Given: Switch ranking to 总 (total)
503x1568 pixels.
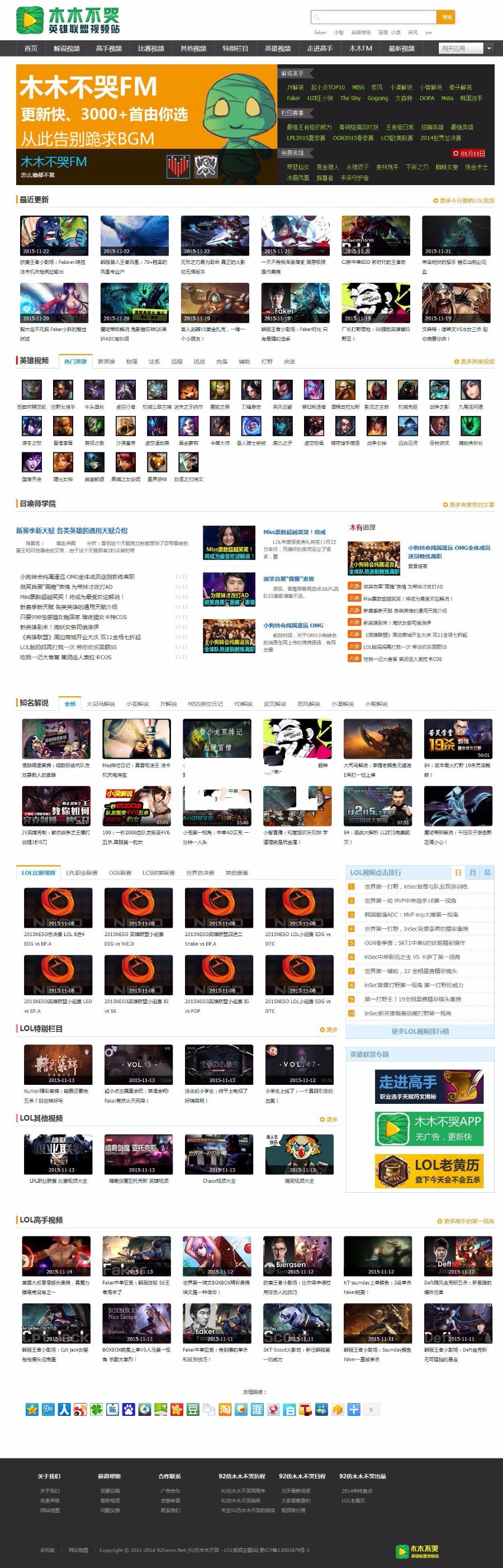Looking at the screenshot, I should [487, 872].
